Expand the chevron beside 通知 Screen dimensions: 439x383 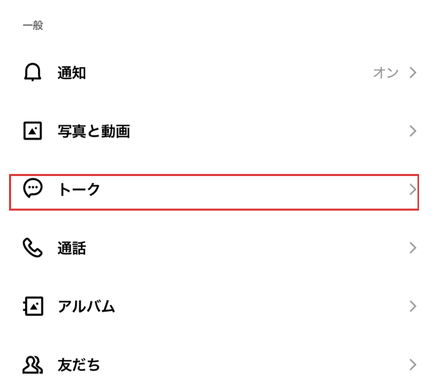pos(413,72)
